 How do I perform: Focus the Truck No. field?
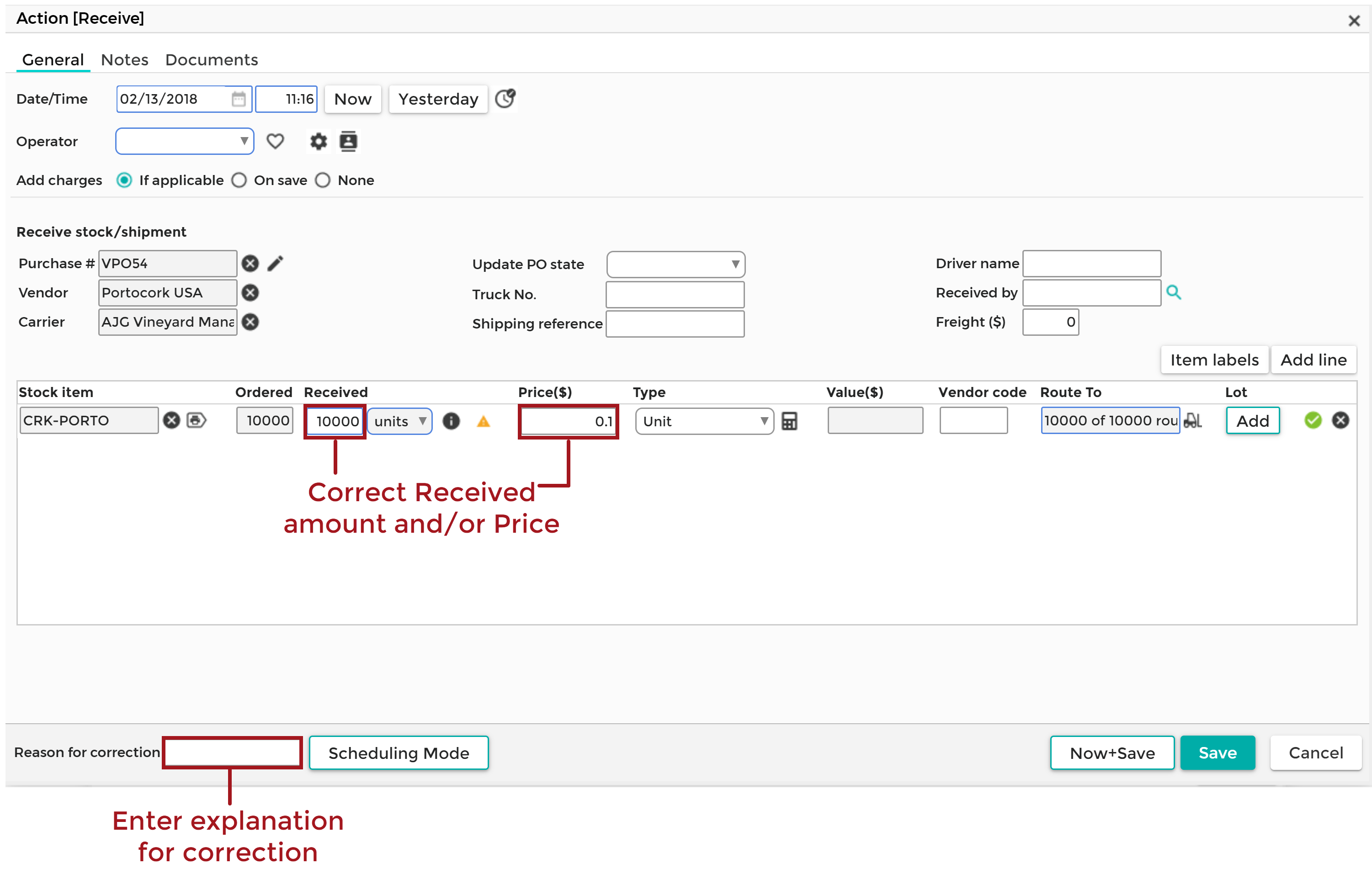click(675, 294)
